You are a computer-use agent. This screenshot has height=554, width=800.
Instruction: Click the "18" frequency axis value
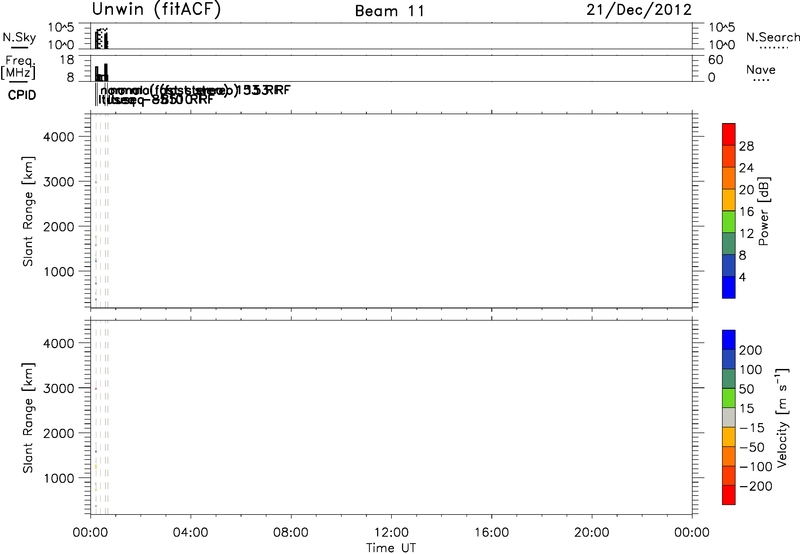(x=67, y=60)
